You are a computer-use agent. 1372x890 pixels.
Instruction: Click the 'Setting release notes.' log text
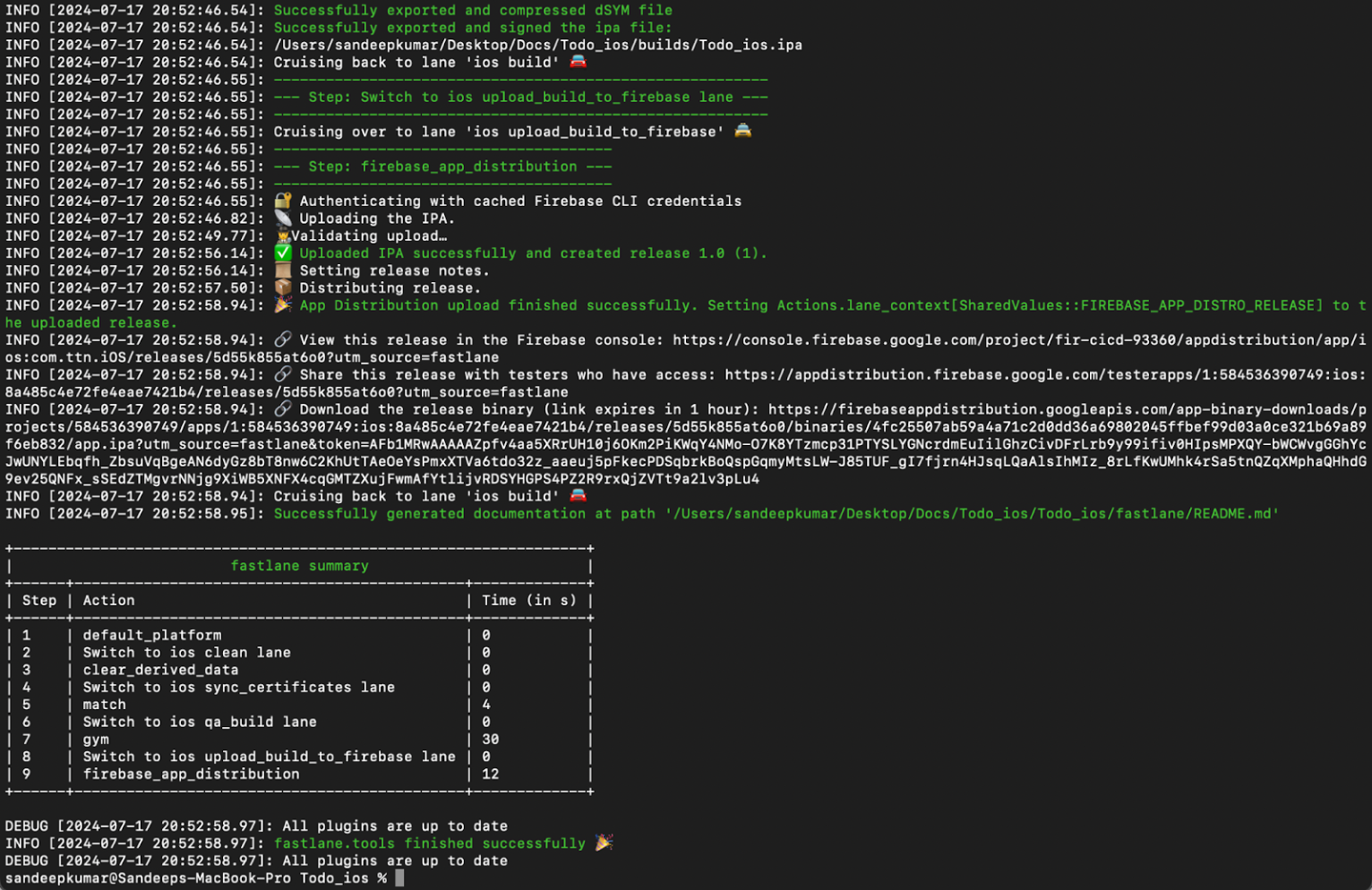pos(394,271)
